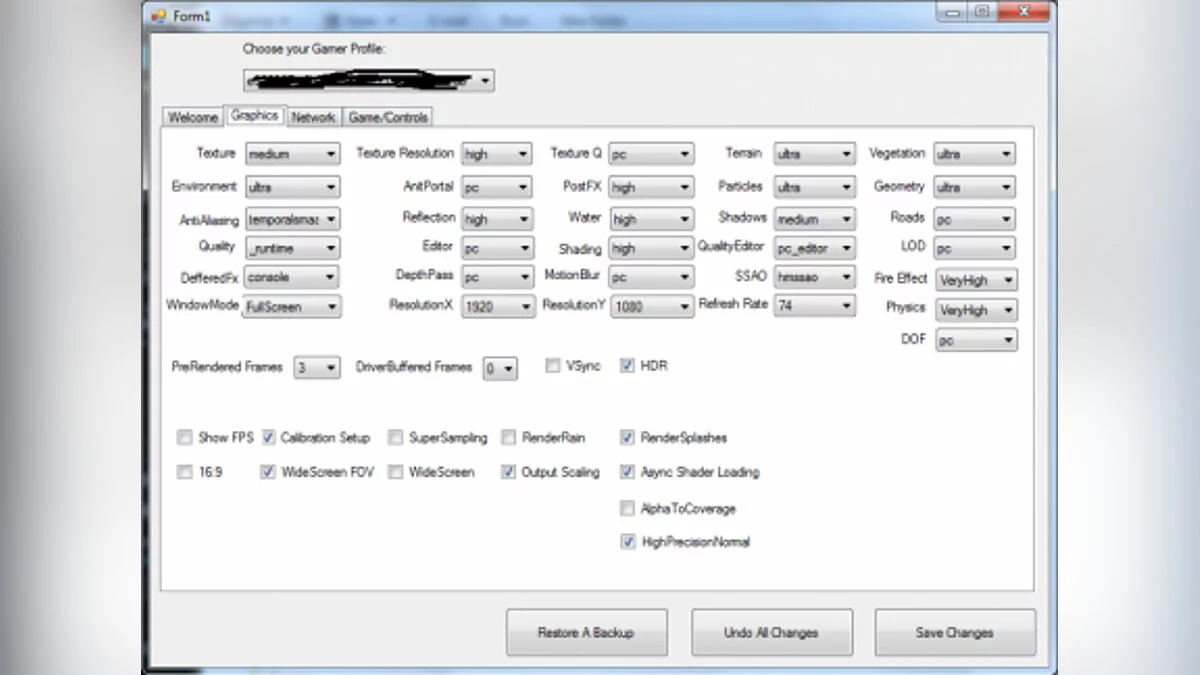Open the ResolutionY dropdown

pyautogui.click(x=652, y=307)
